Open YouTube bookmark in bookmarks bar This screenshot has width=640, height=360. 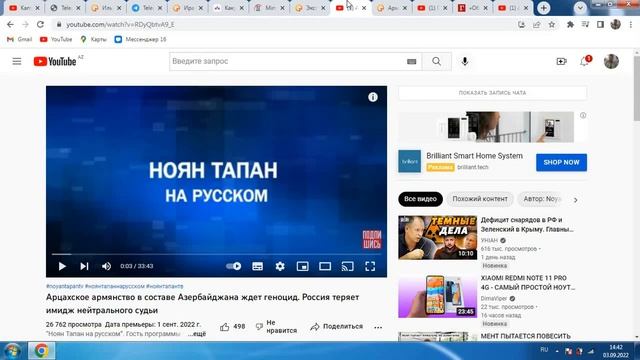pyautogui.click(x=56, y=39)
